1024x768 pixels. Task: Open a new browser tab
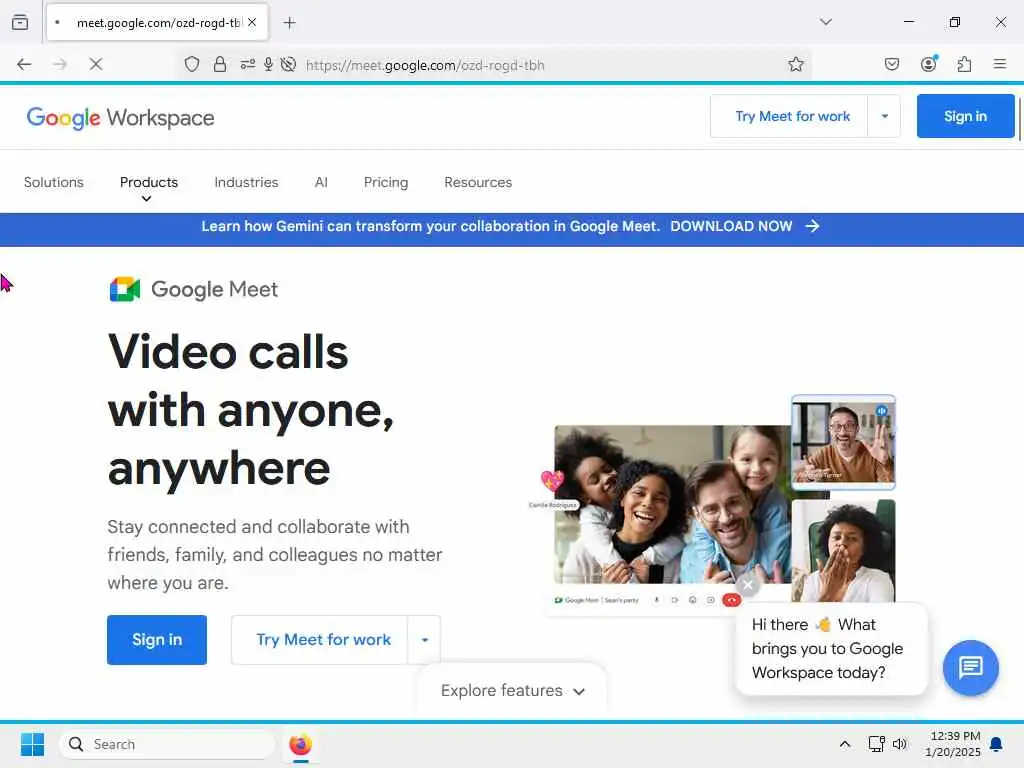(x=289, y=23)
